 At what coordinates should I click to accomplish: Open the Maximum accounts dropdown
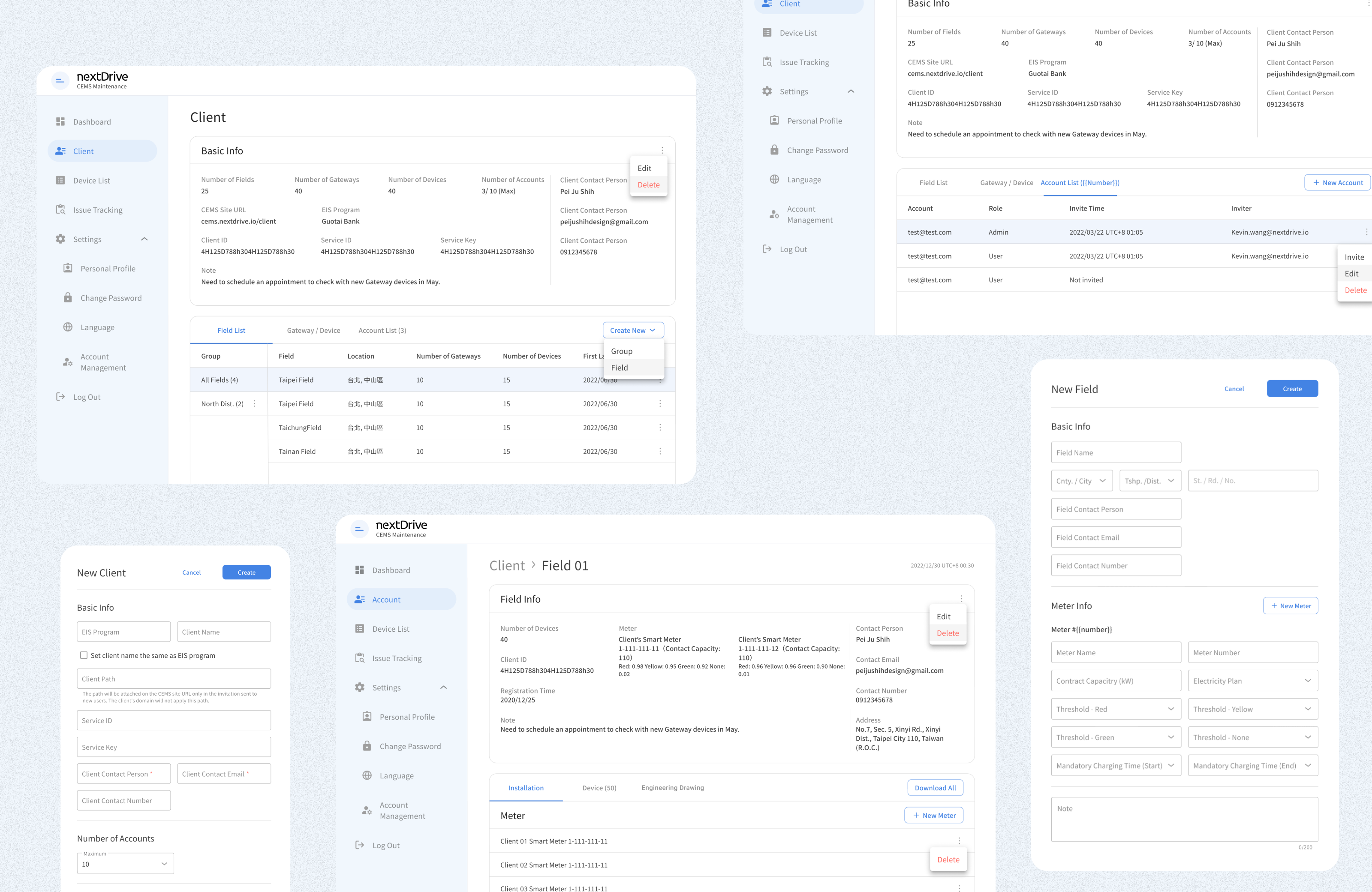click(125, 864)
